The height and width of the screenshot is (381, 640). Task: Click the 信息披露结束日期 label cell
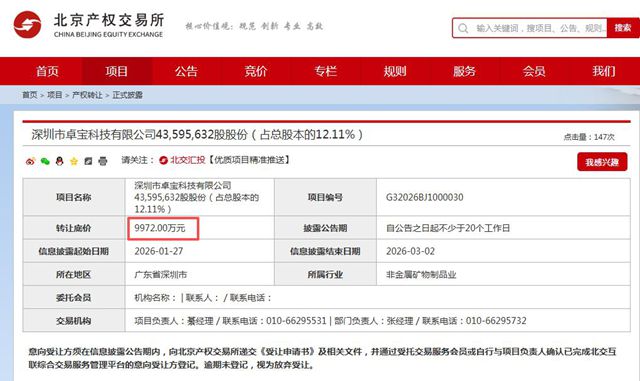click(325, 251)
